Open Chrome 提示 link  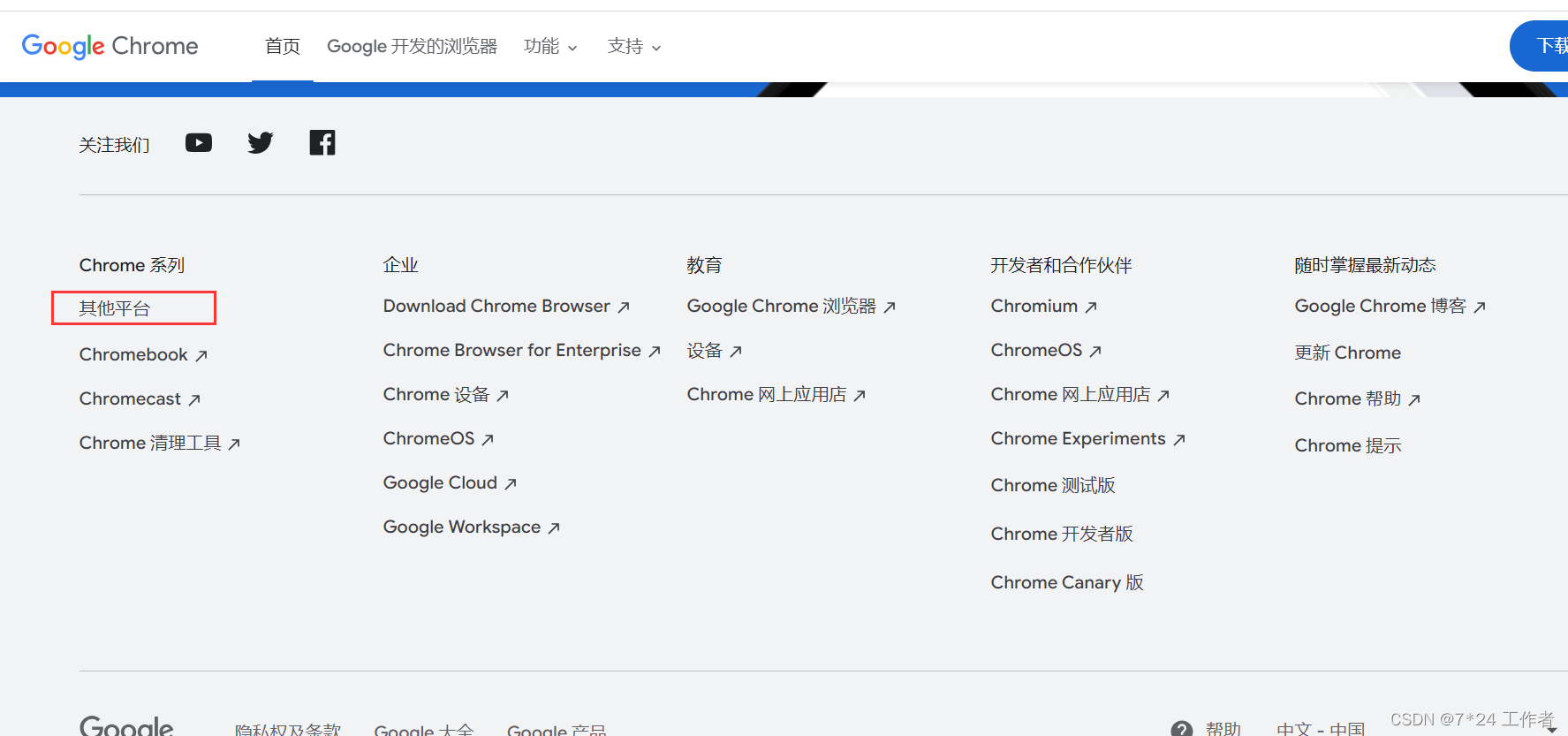pos(1348,445)
